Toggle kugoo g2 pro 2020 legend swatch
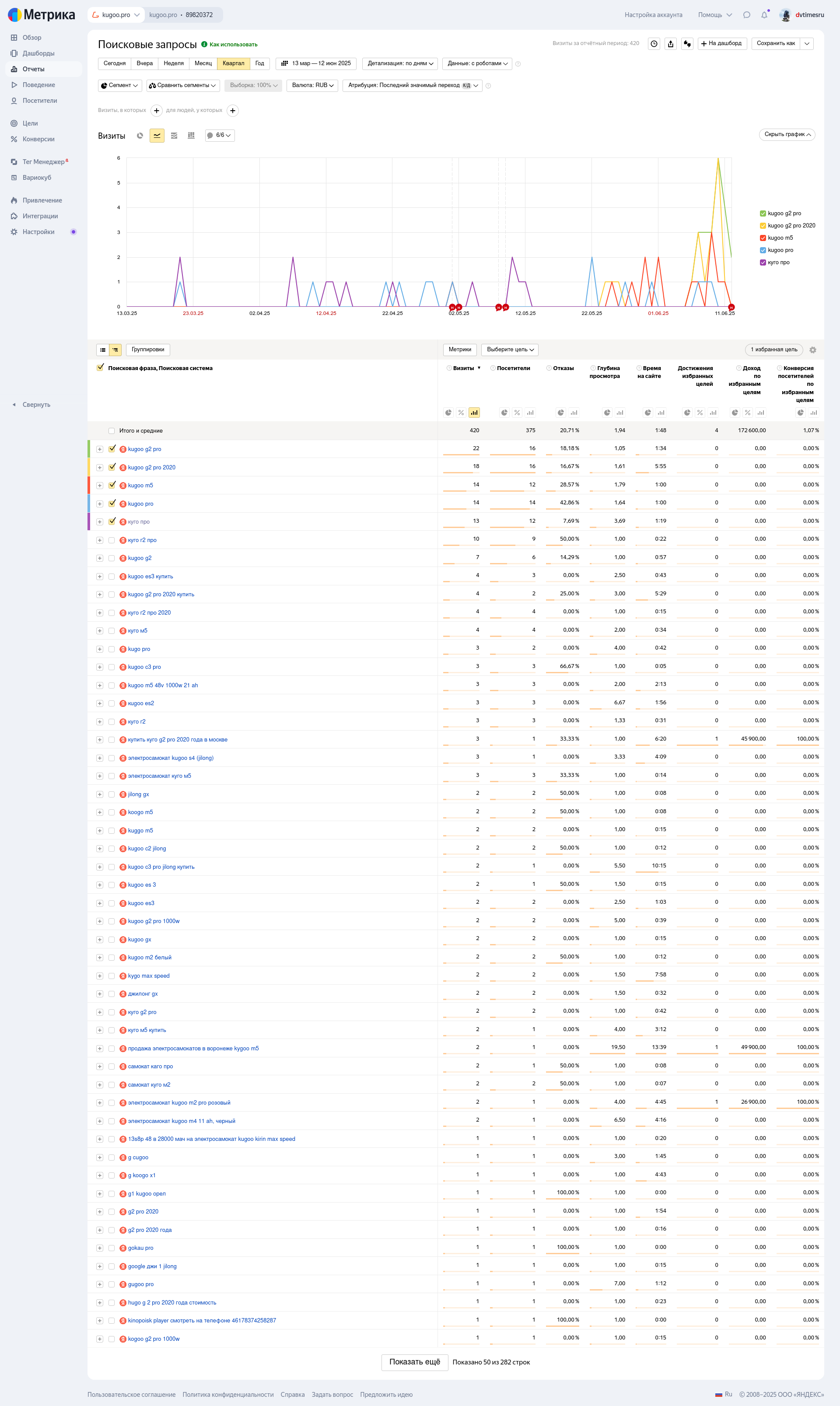Viewport: 840px width, 1406px height. pyautogui.click(x=763, y=226)
